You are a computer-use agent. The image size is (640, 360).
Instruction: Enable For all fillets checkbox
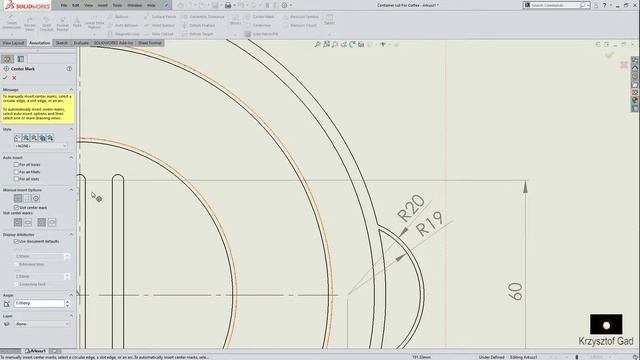click(16, 172)
